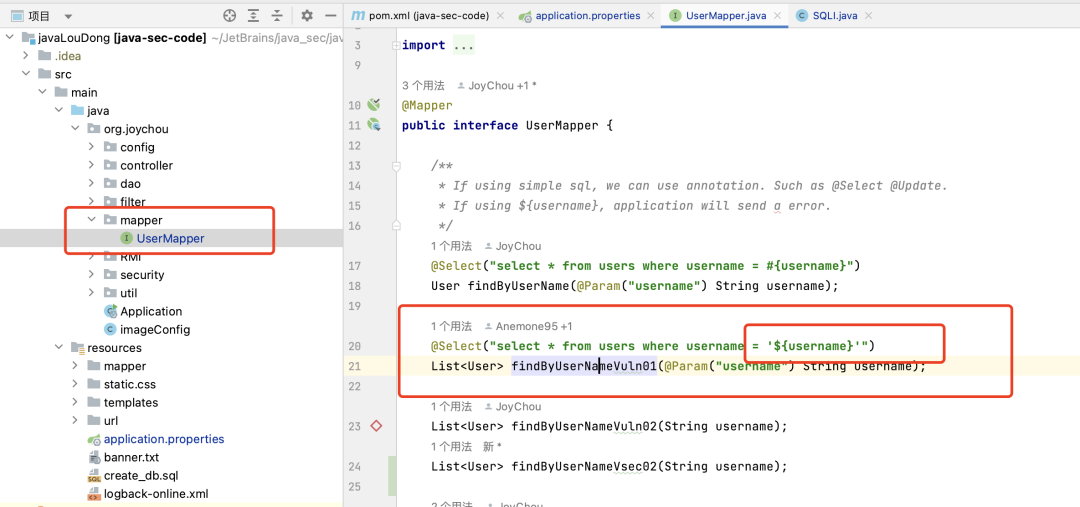1080x507 pixels.
Task: Click the findByUserNameVuln01 method name
Action: pos(583,366)
